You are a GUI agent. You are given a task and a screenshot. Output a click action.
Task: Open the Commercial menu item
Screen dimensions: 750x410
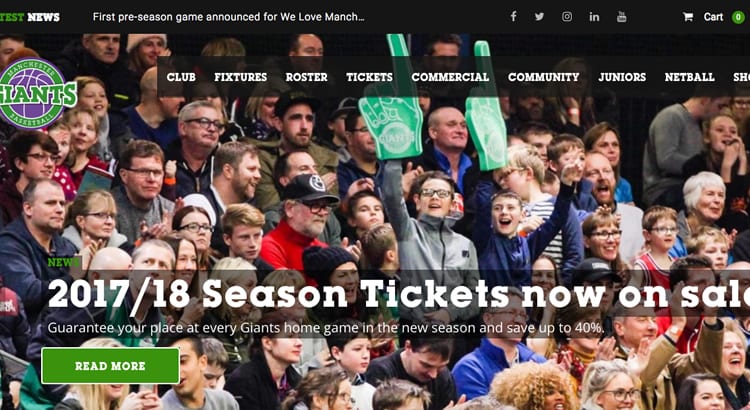(x=450, y=77)
